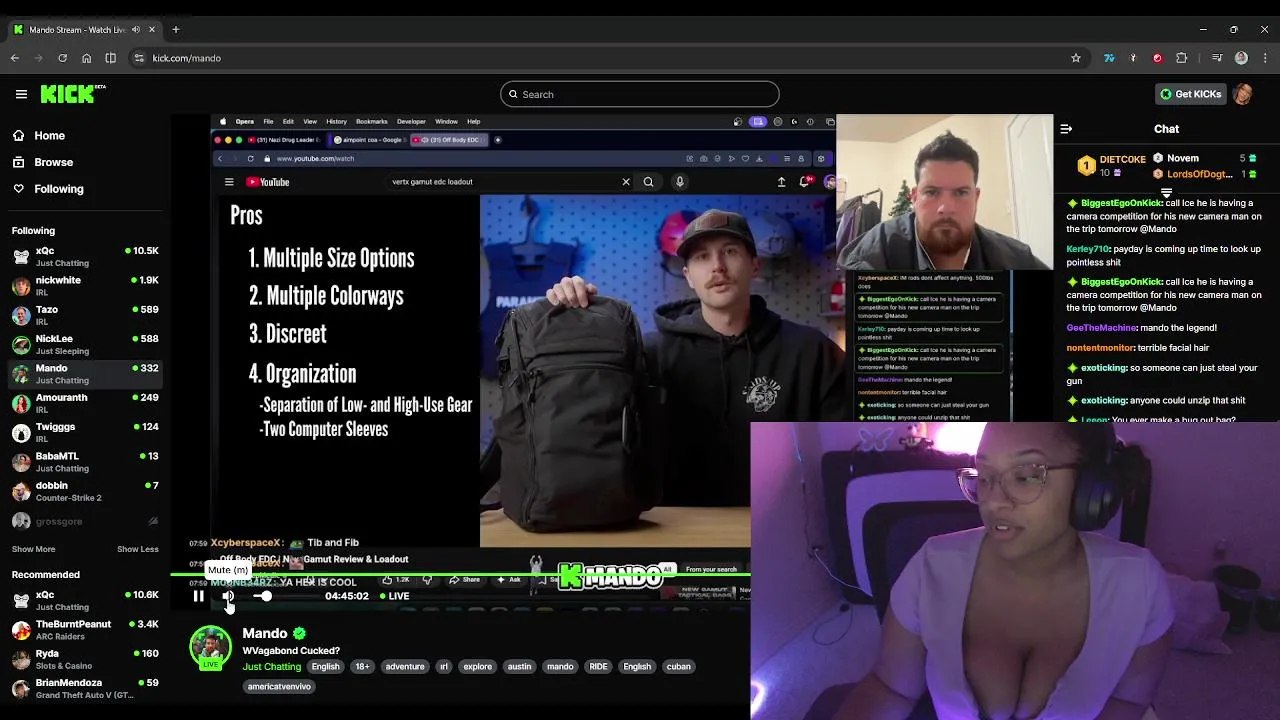Click the irl tag
The image size is (1280, 720).
click(444, 667)
